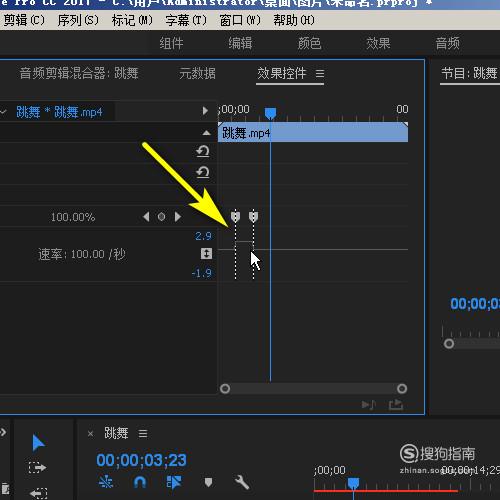This screenshot has width=500, height=500.
Task: Reset the second effect with lower reset icon
Action: pos(203,172)
